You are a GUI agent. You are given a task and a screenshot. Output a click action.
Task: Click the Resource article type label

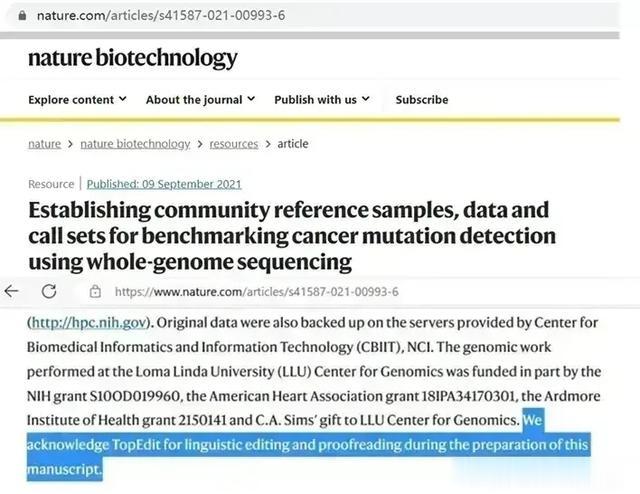point(51,184)
